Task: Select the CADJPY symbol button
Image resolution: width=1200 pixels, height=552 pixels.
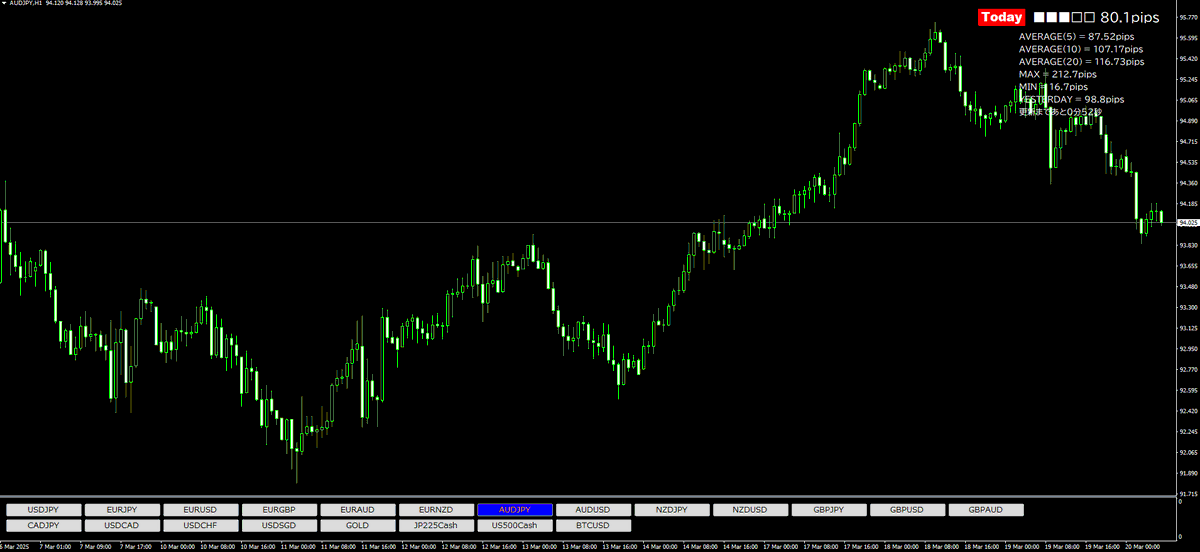Action: click(43, 525)
